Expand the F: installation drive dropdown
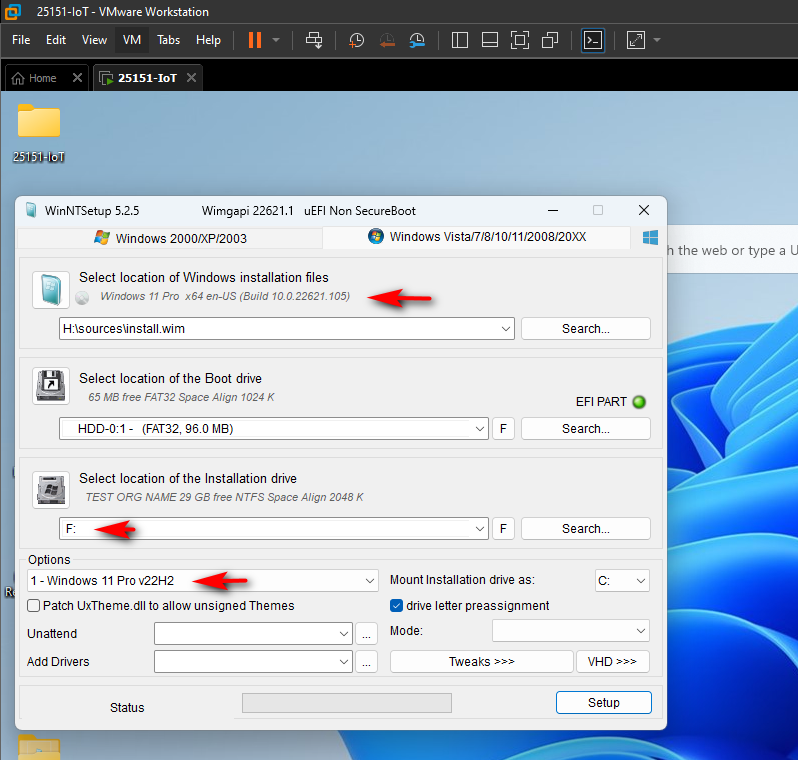The image size is (798, 760). click(x=479, y=529)
